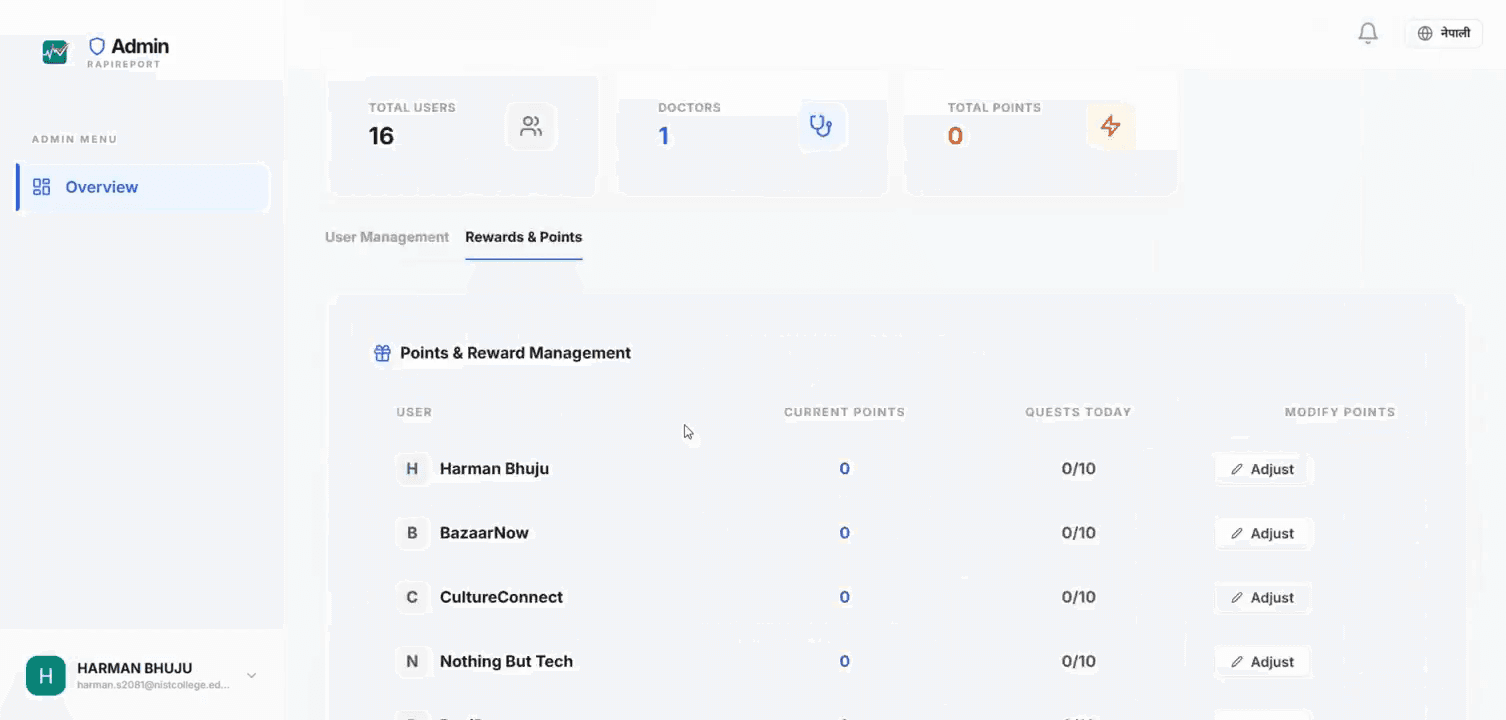The width and height of the screenshot is (1506, 720).
Task: Click the Doctors count 1
Action: pos(663,136)
